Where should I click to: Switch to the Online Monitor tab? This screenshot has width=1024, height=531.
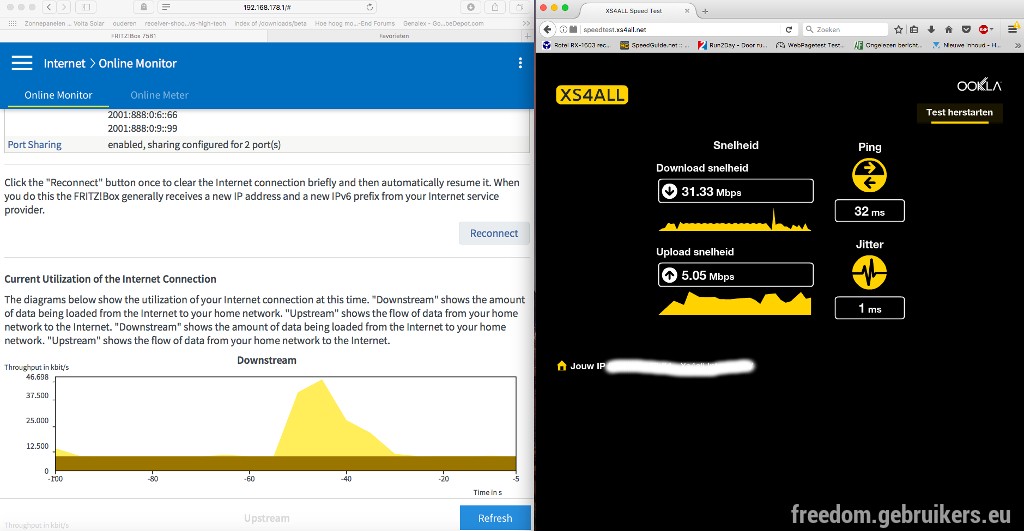(58, 95)
